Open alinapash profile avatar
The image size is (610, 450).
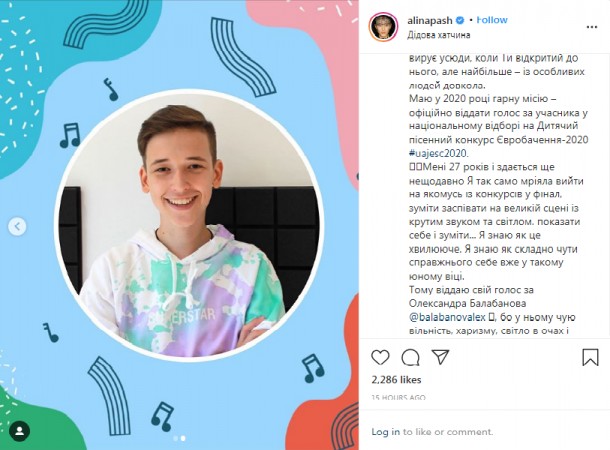click(383, 27)
